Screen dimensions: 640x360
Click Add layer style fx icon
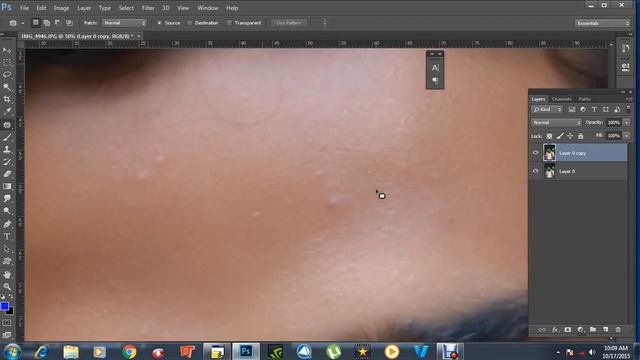(x=555, y=329)
